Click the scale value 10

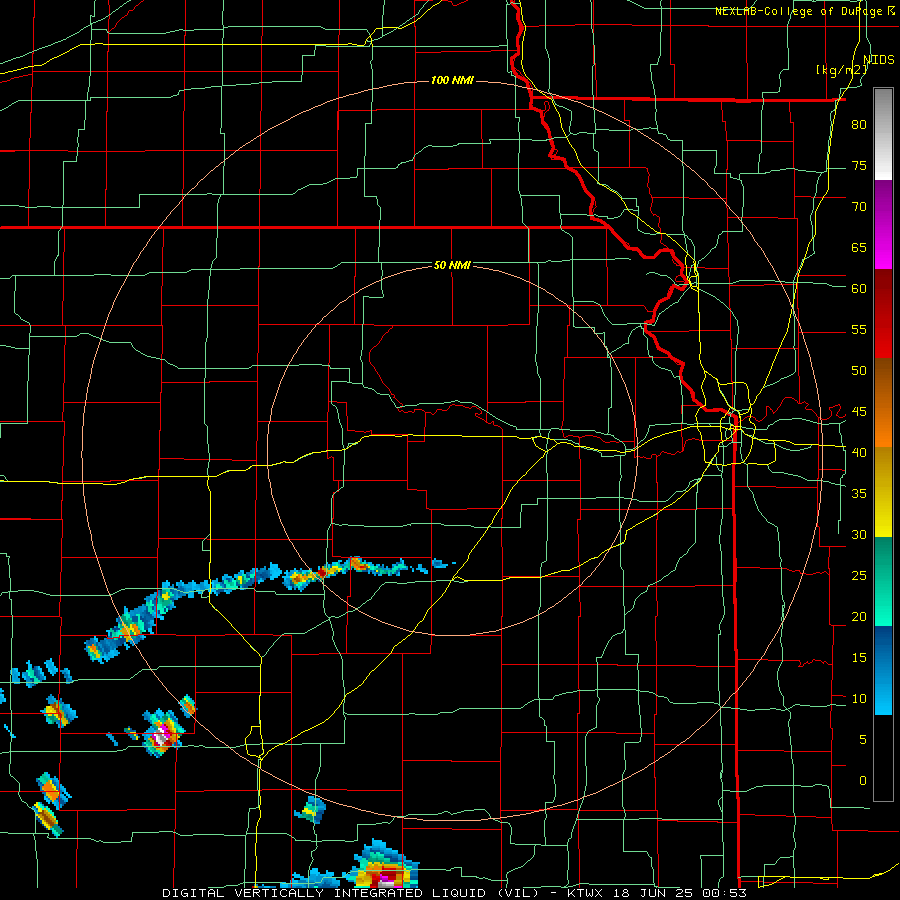[859, 699]
